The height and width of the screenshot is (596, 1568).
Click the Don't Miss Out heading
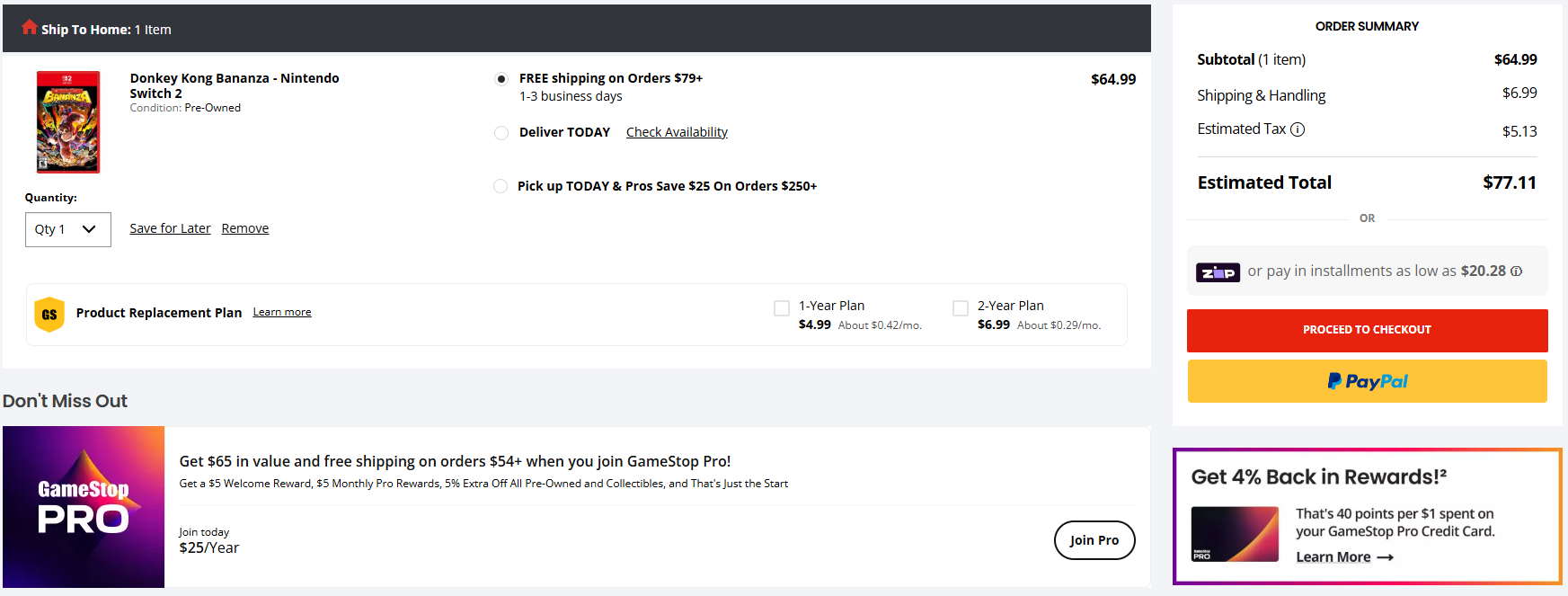[x=65, y=401]
